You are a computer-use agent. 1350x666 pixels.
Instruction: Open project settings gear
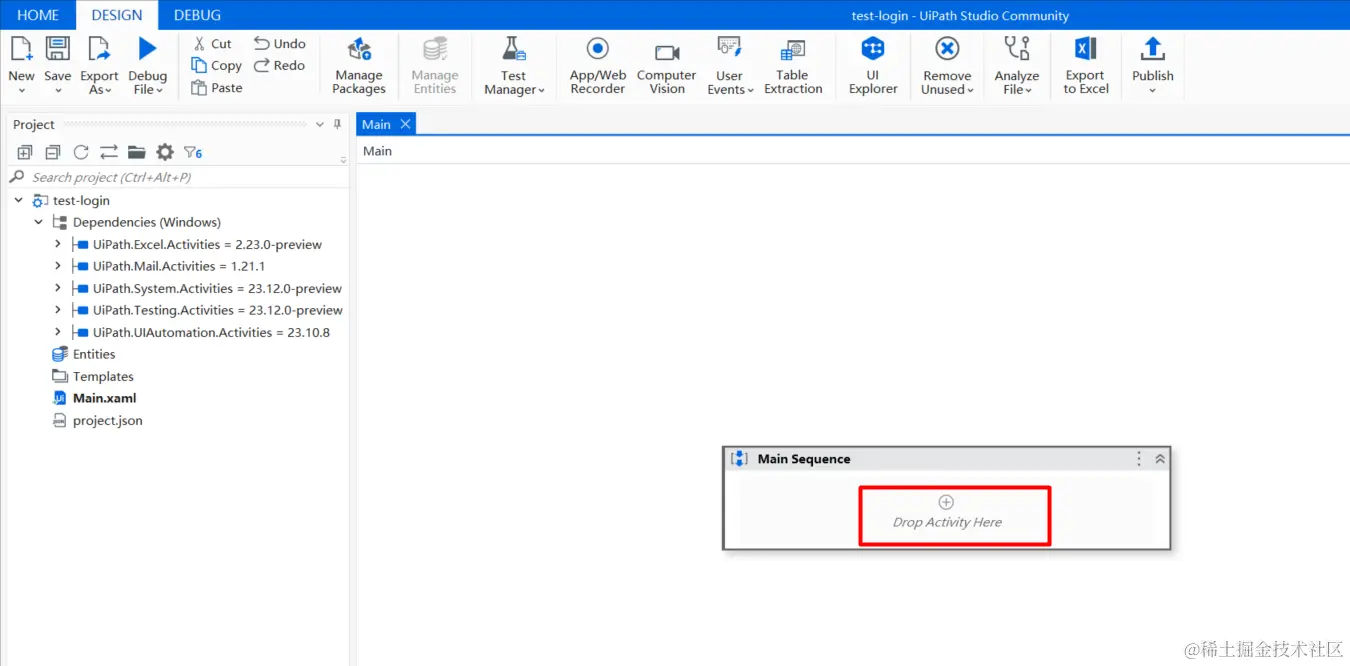165,152
